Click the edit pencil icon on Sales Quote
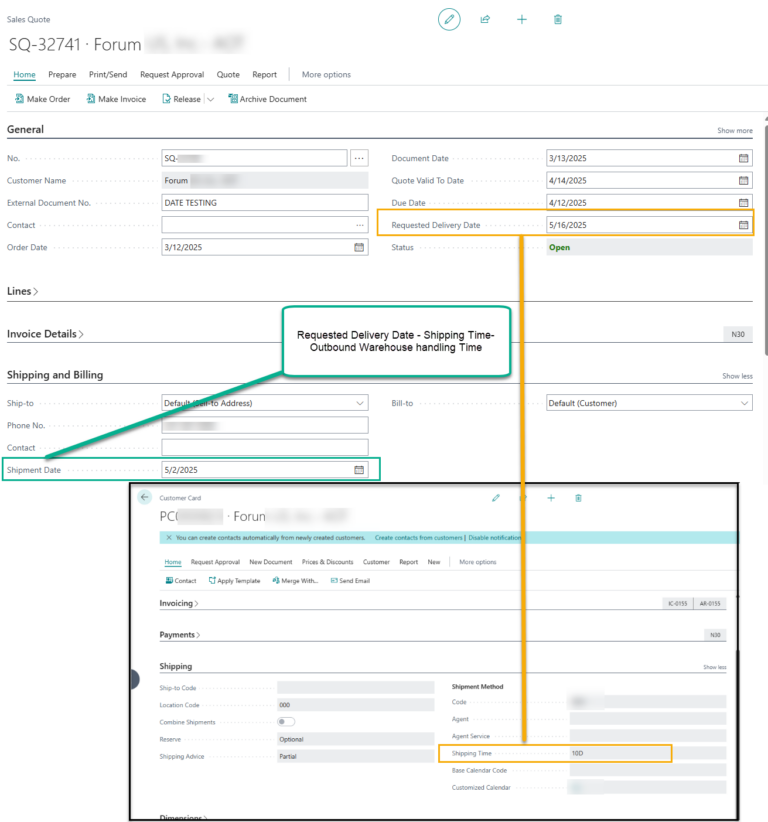 [x=450, y=19]
